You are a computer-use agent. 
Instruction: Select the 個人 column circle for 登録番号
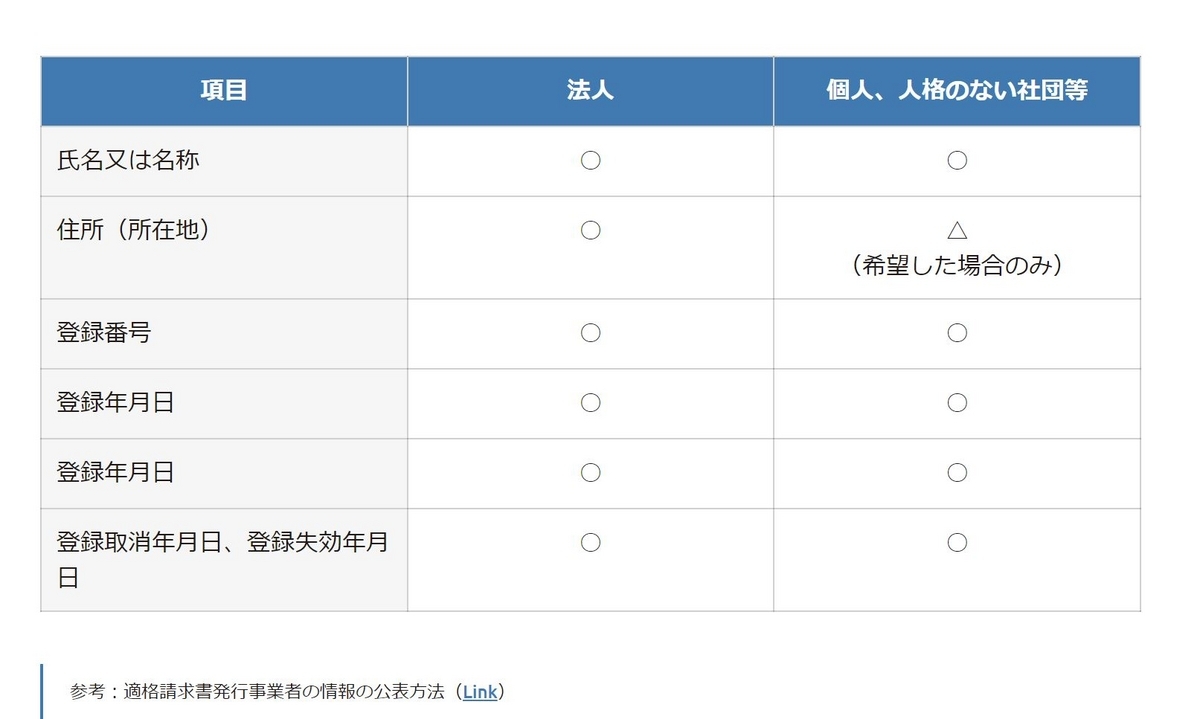pos(956,333)
